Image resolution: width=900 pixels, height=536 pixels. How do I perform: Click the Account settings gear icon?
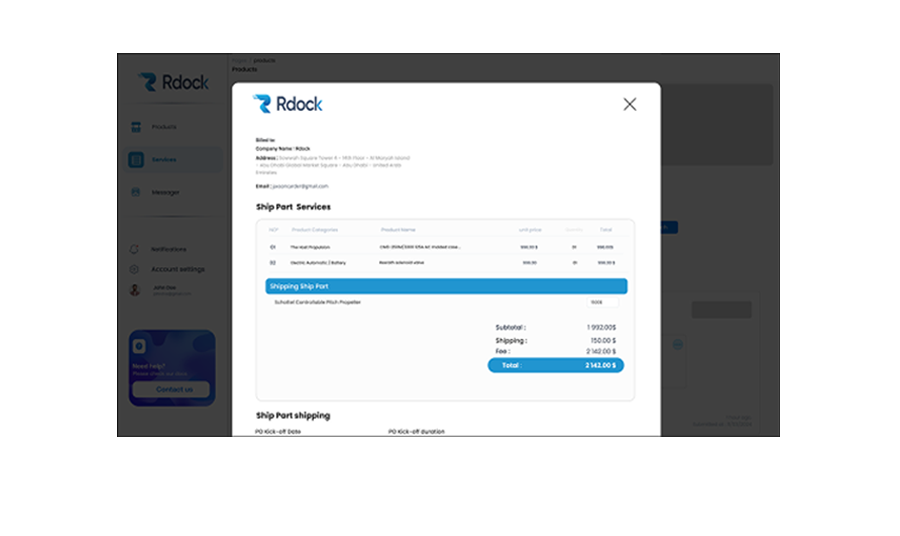[x=135, y=269]
